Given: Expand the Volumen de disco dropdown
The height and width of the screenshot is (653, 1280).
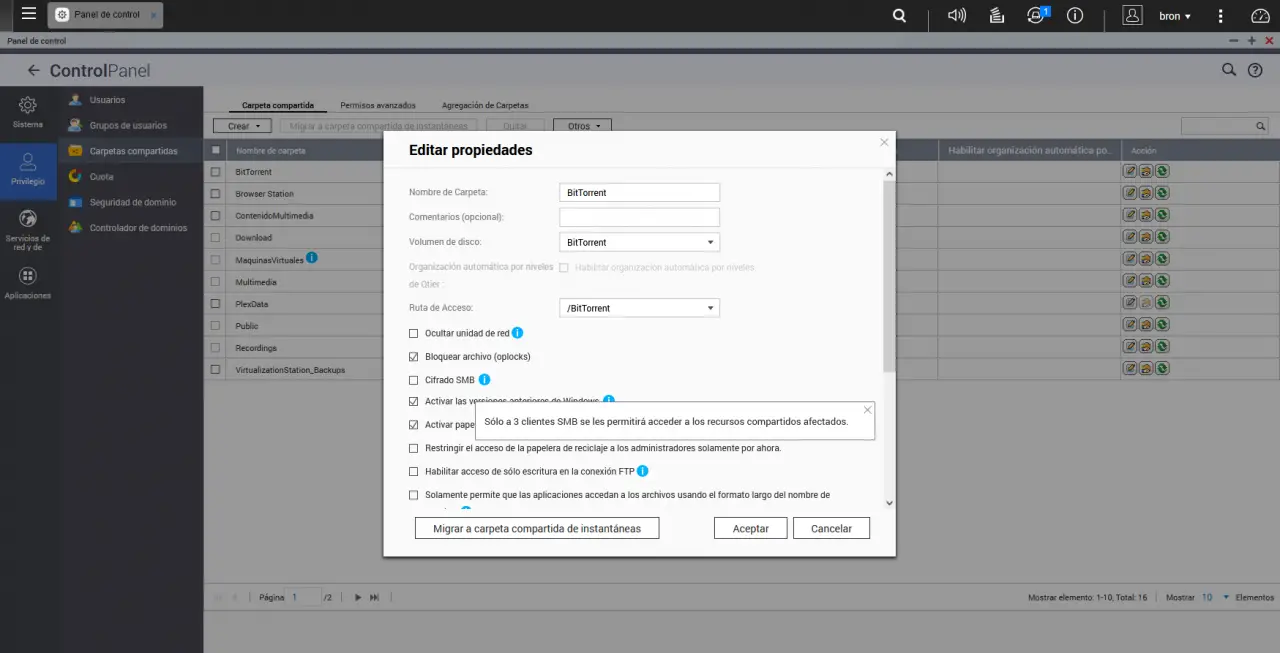Looking at the screenshot, I should [639, 242].
